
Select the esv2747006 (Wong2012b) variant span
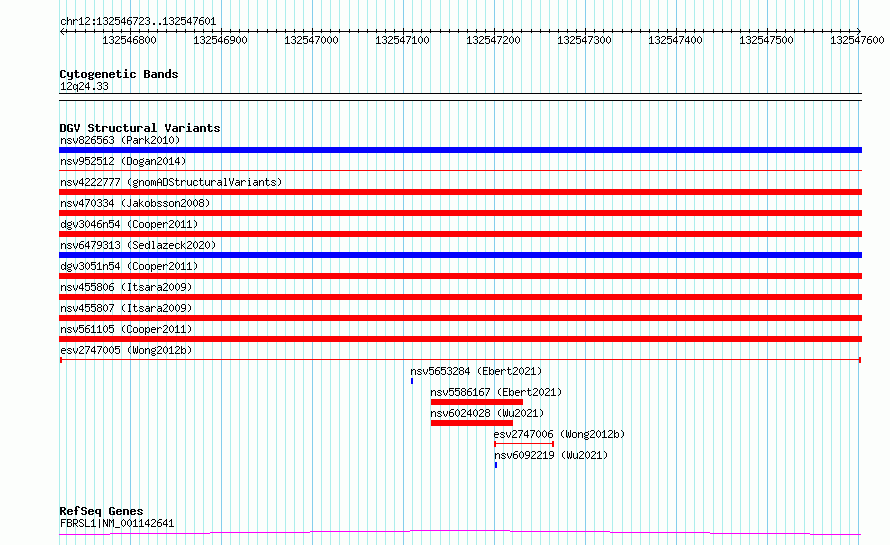(524, 444)
